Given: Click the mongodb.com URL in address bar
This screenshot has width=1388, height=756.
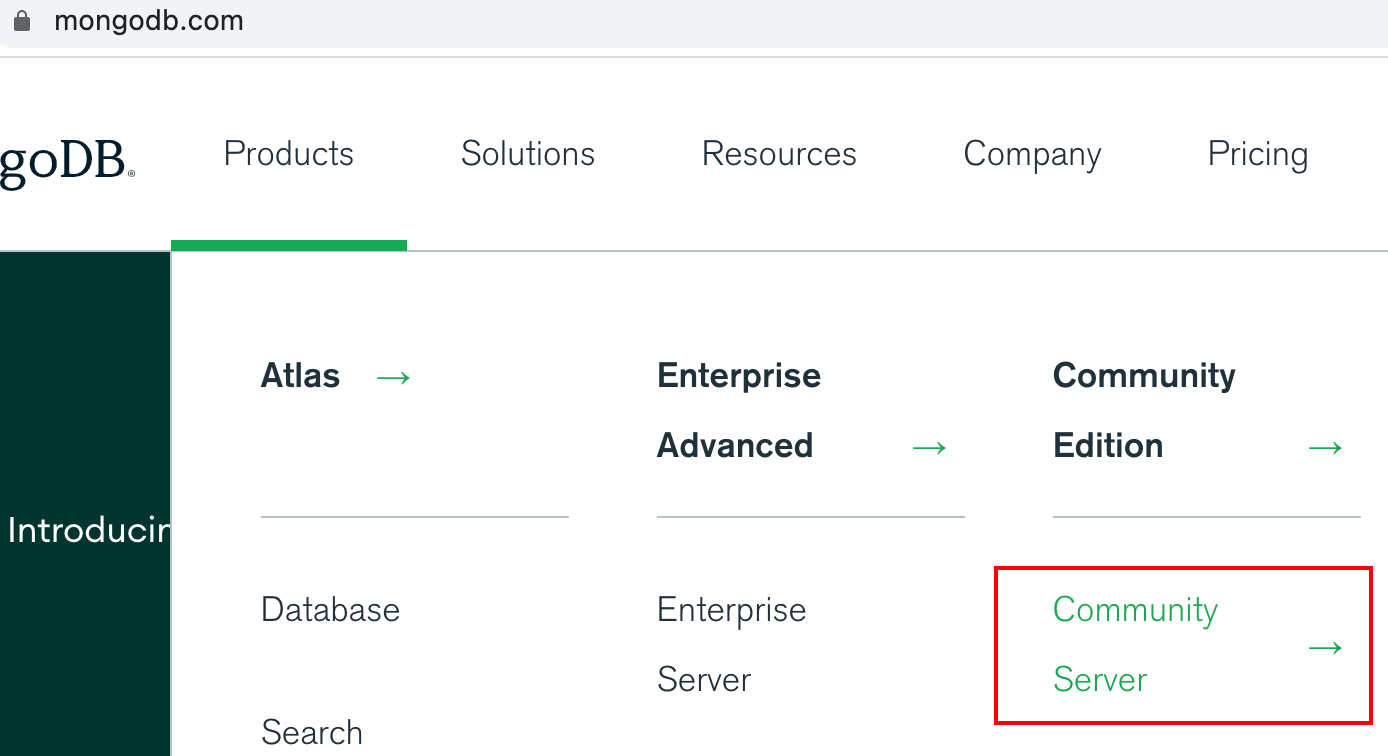Looking at the screenshot, I should [x=149, y=21].
